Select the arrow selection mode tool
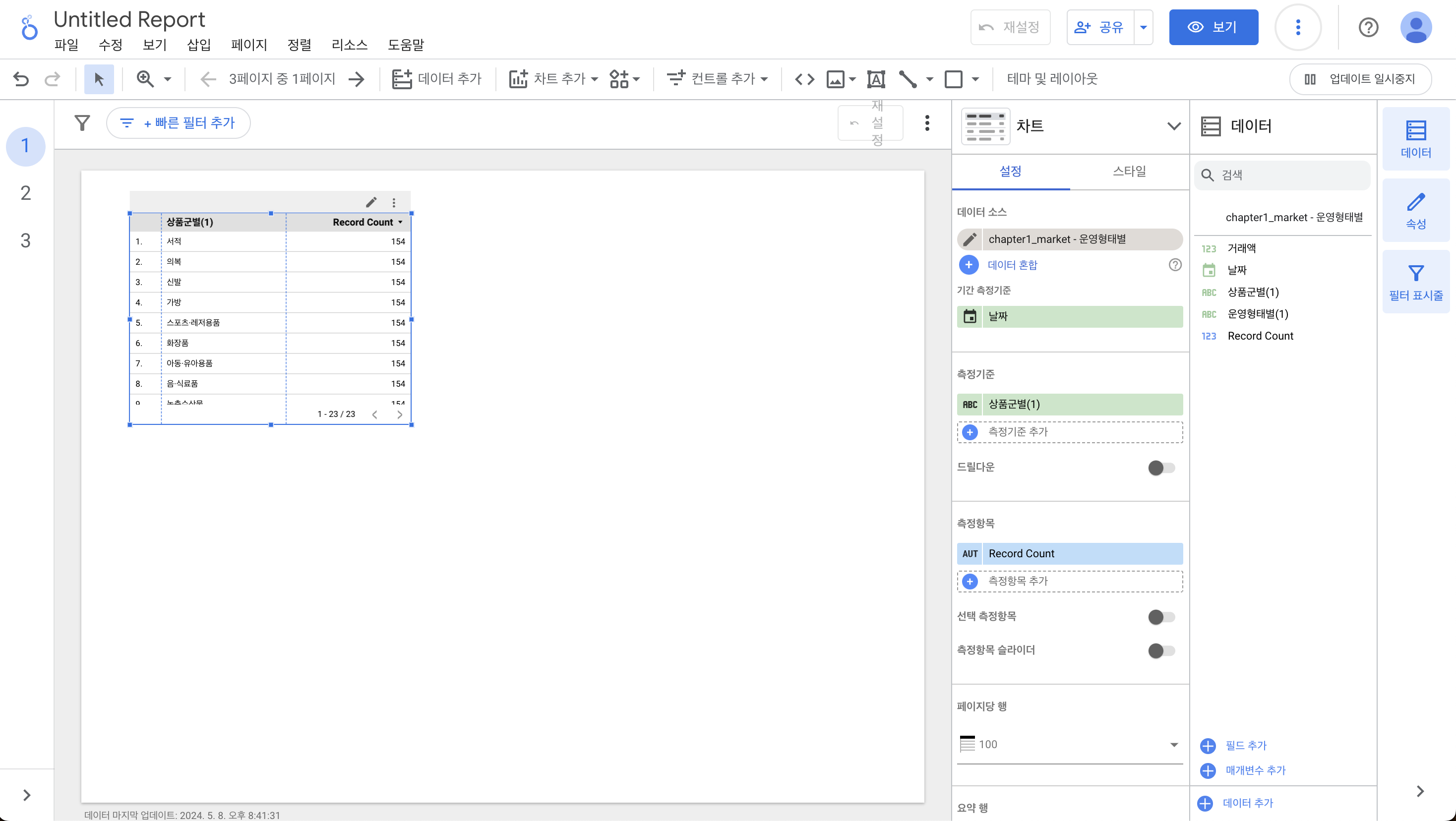The height and width of the screenshot is (821, 1456). pos(99,79)
